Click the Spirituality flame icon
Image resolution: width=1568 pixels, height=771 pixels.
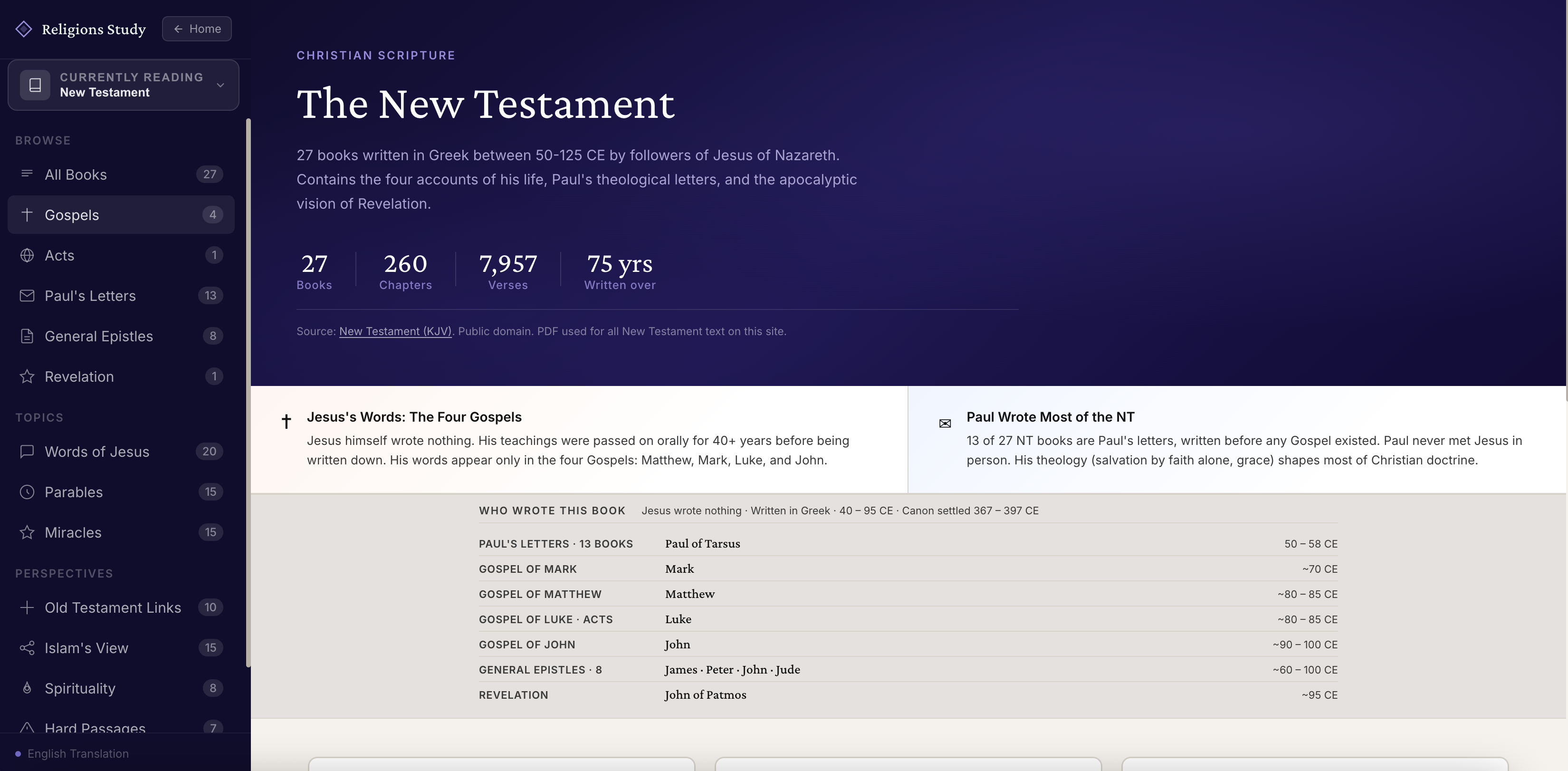(27, 688)
